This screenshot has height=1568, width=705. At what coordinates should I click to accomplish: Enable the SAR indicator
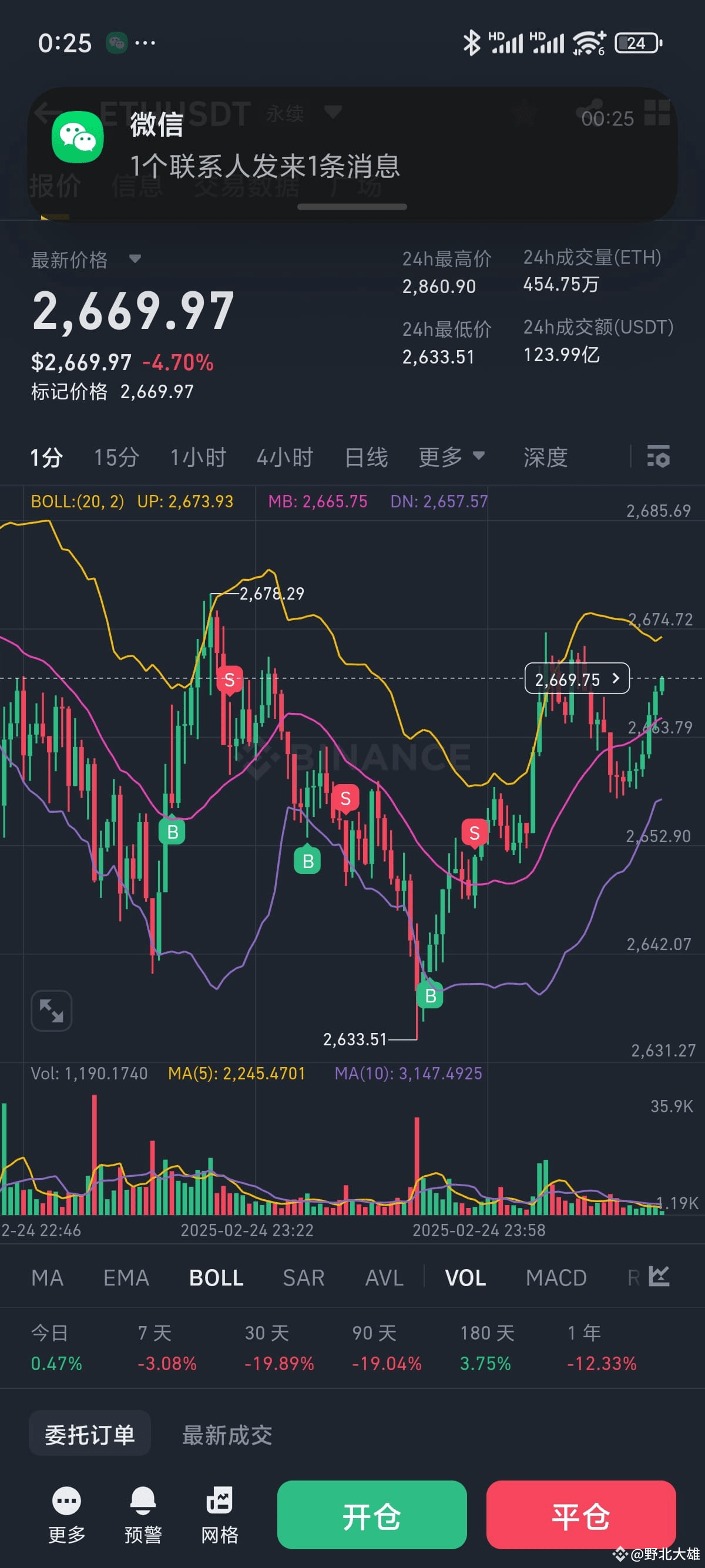(x=303, y=1277)
